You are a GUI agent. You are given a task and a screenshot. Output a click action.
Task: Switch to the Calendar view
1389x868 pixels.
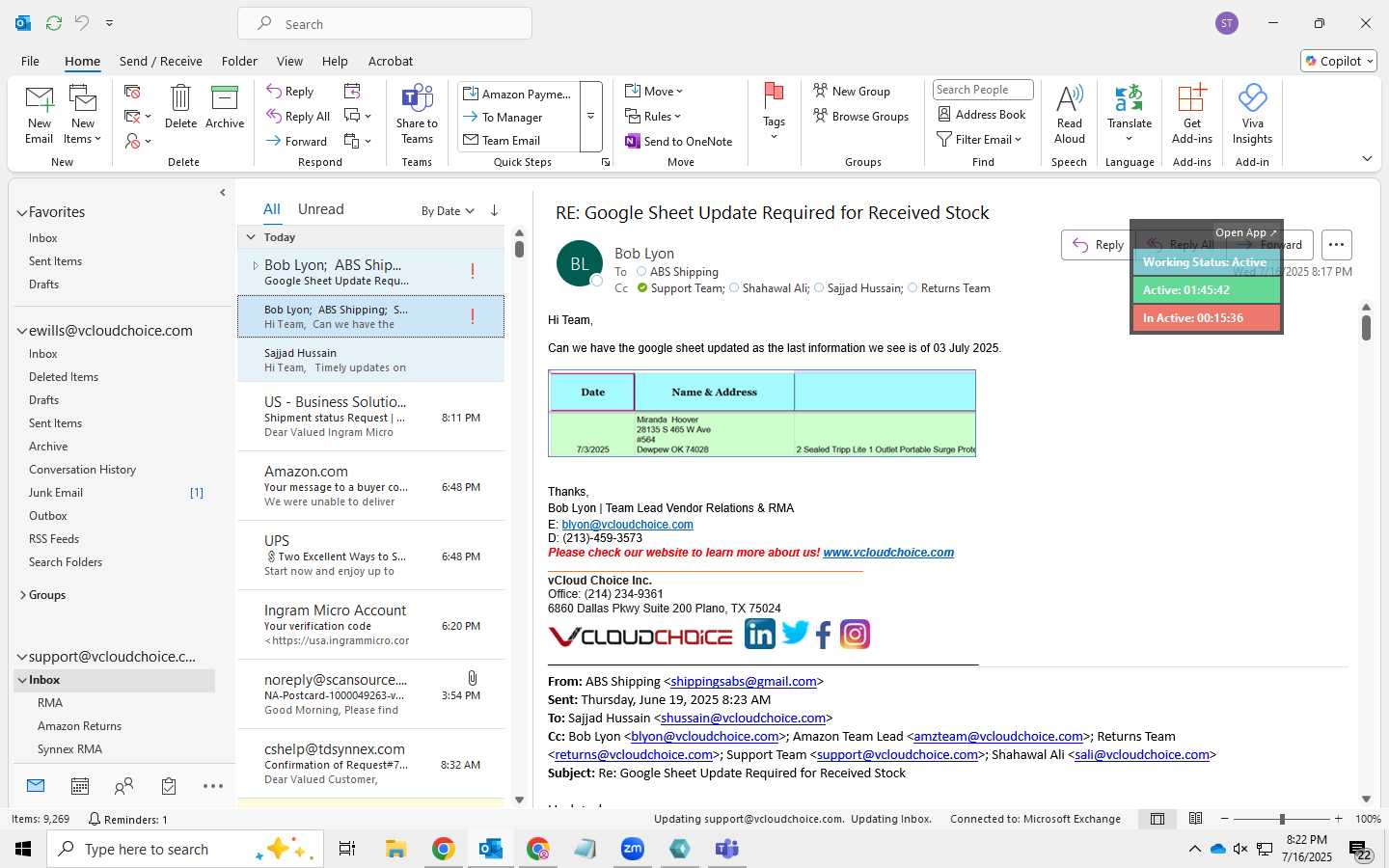(x=80, y=786)
